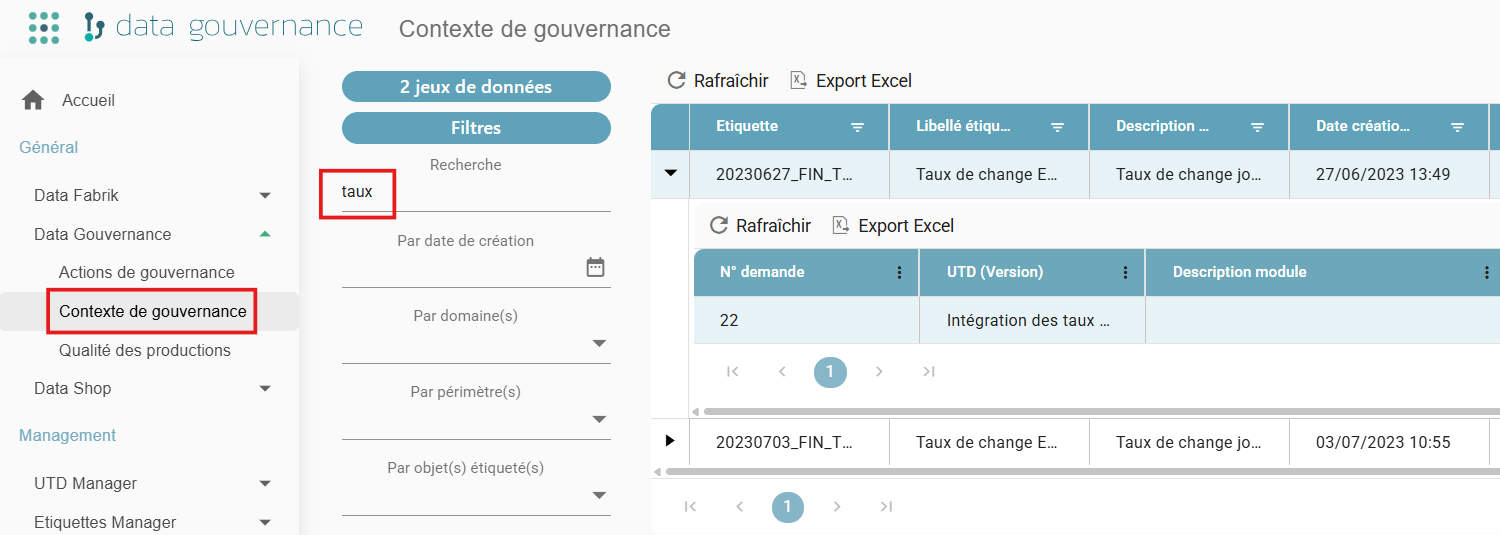Open Par objet(s) étiqueté(s) dropdown
Viewport: 1500px width, 535px height.
tap(599, 495)
